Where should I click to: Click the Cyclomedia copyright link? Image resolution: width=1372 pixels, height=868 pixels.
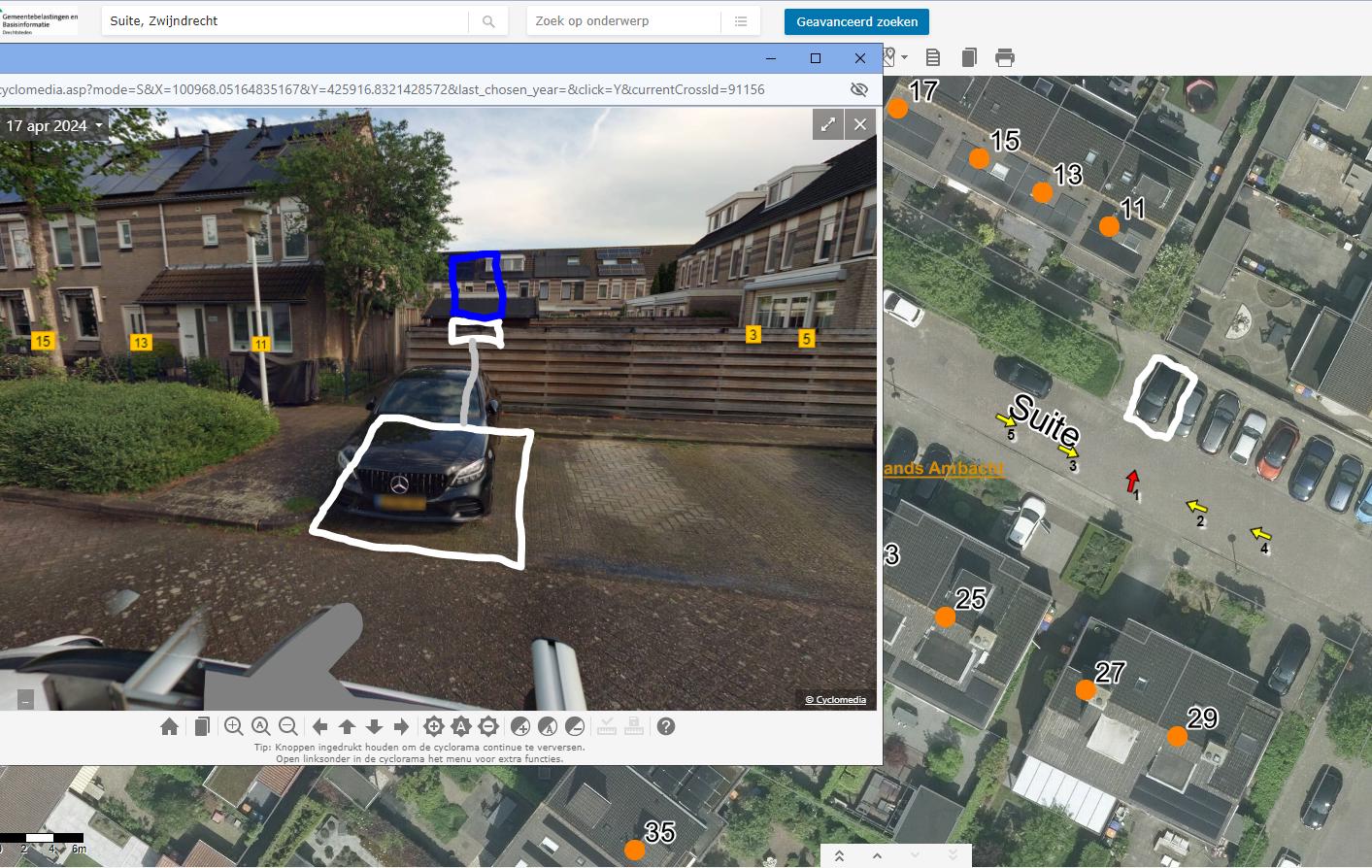[x=835, y=700]
